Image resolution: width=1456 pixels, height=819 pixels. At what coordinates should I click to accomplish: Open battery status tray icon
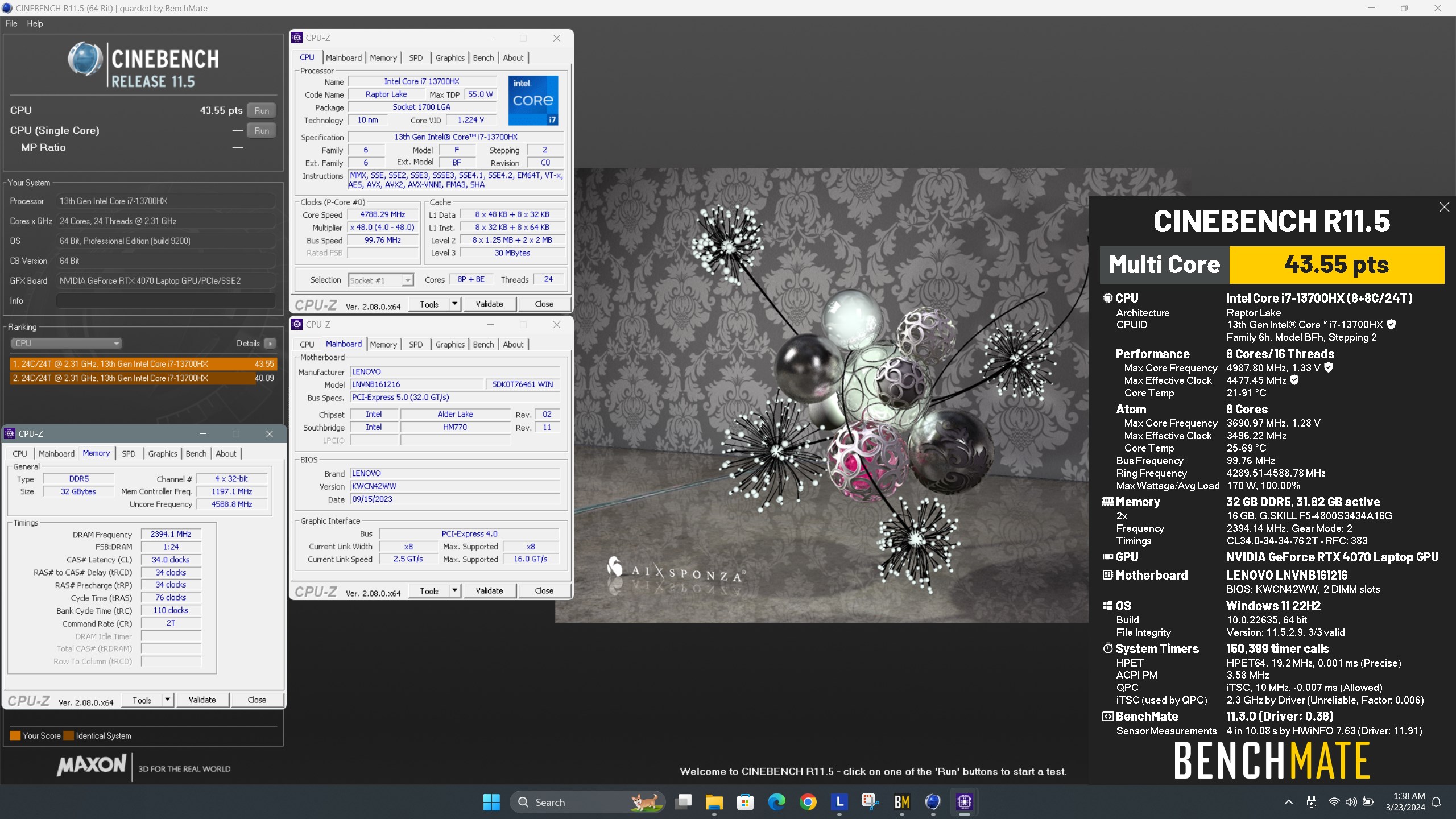coord(1368,802)
